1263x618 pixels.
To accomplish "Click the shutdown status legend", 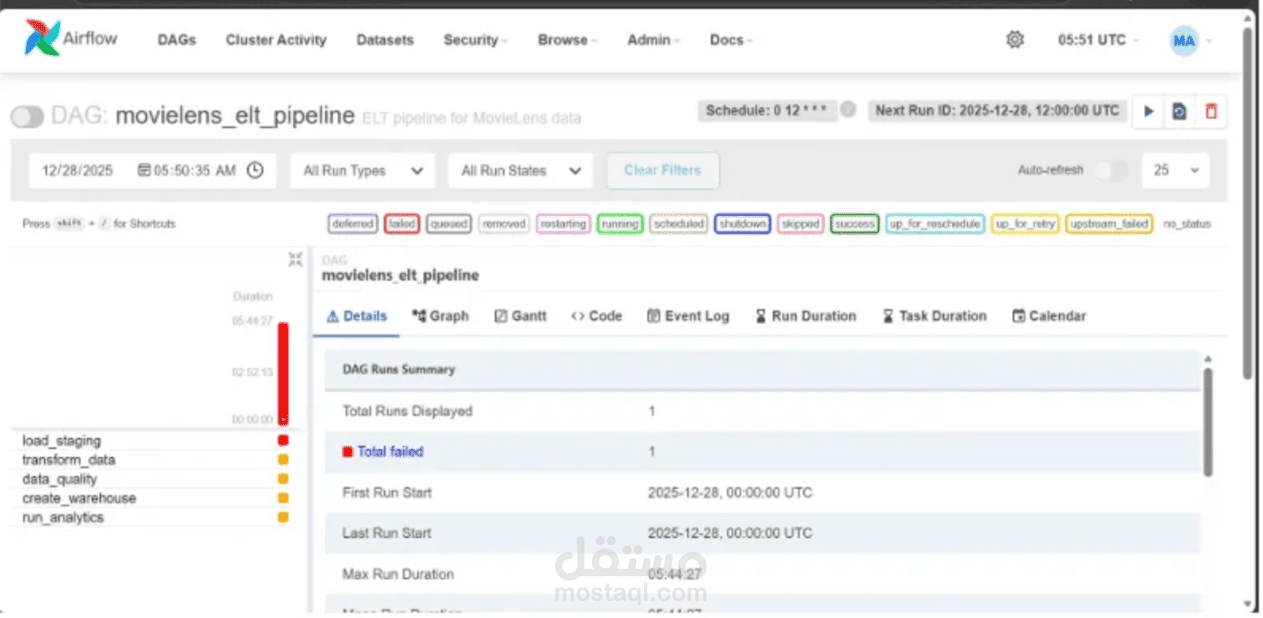I will pos(743,224).
